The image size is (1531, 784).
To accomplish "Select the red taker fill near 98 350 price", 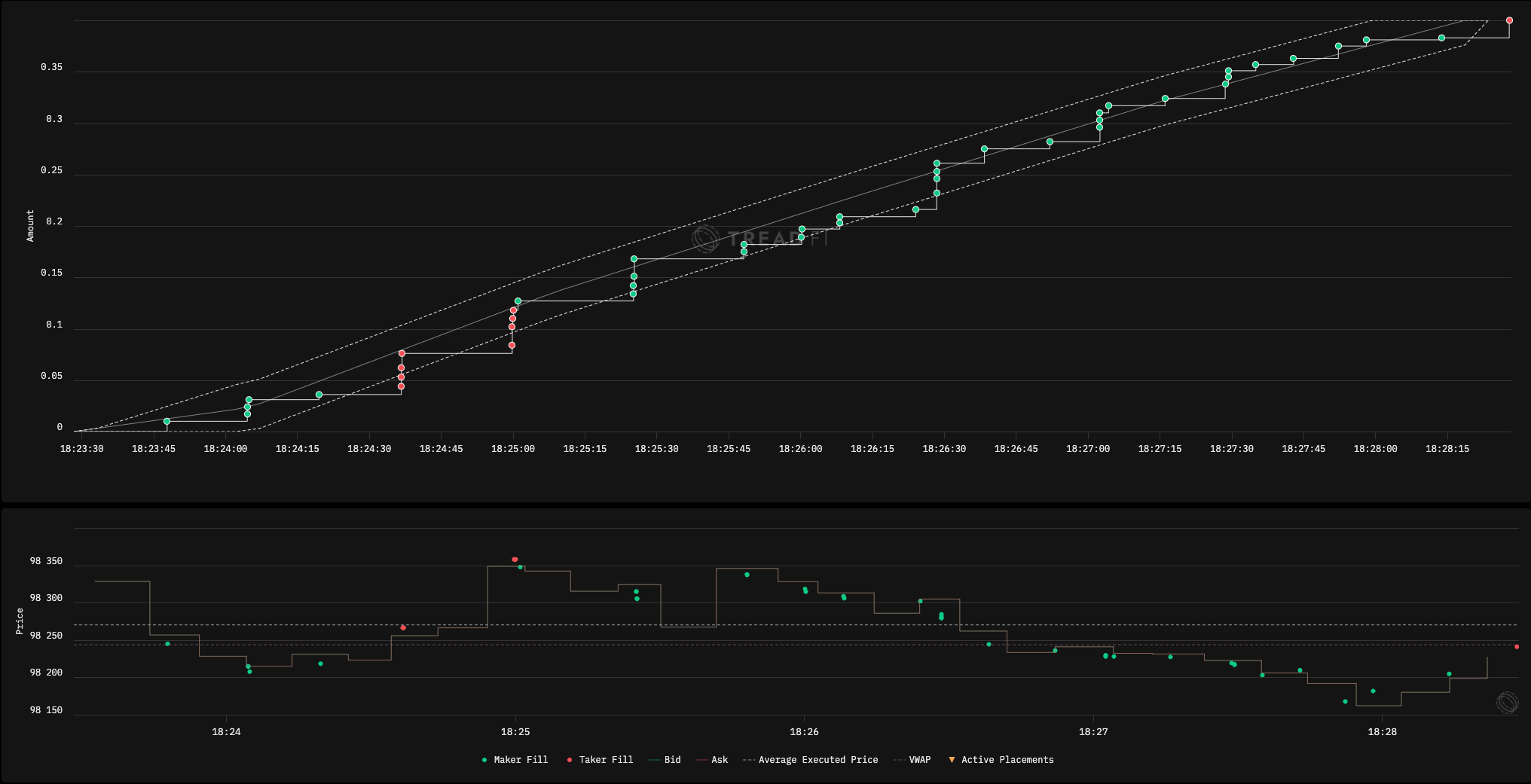I will click(515, 560).
